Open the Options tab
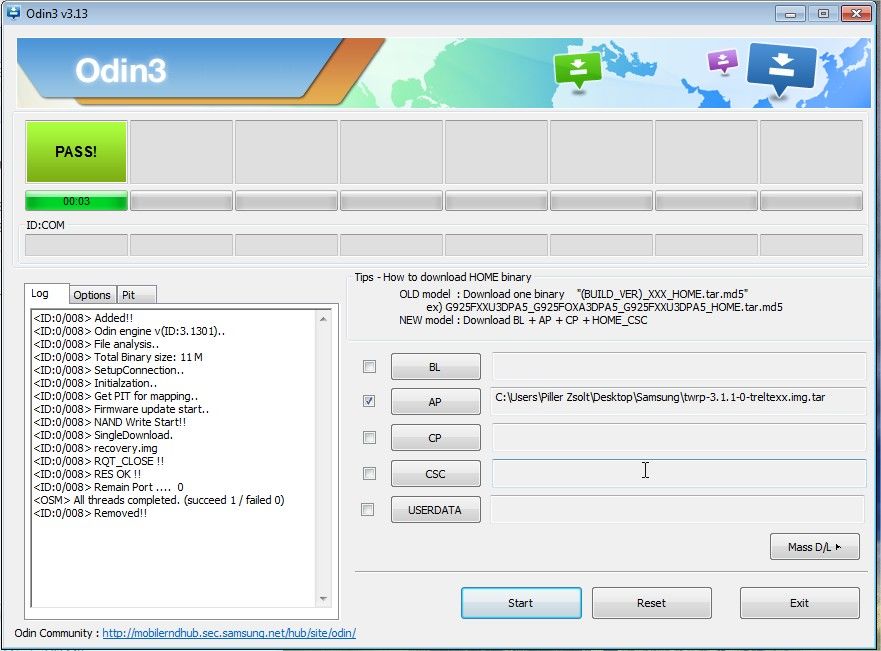Screen dimensions: 881x651 coord(92,295)
